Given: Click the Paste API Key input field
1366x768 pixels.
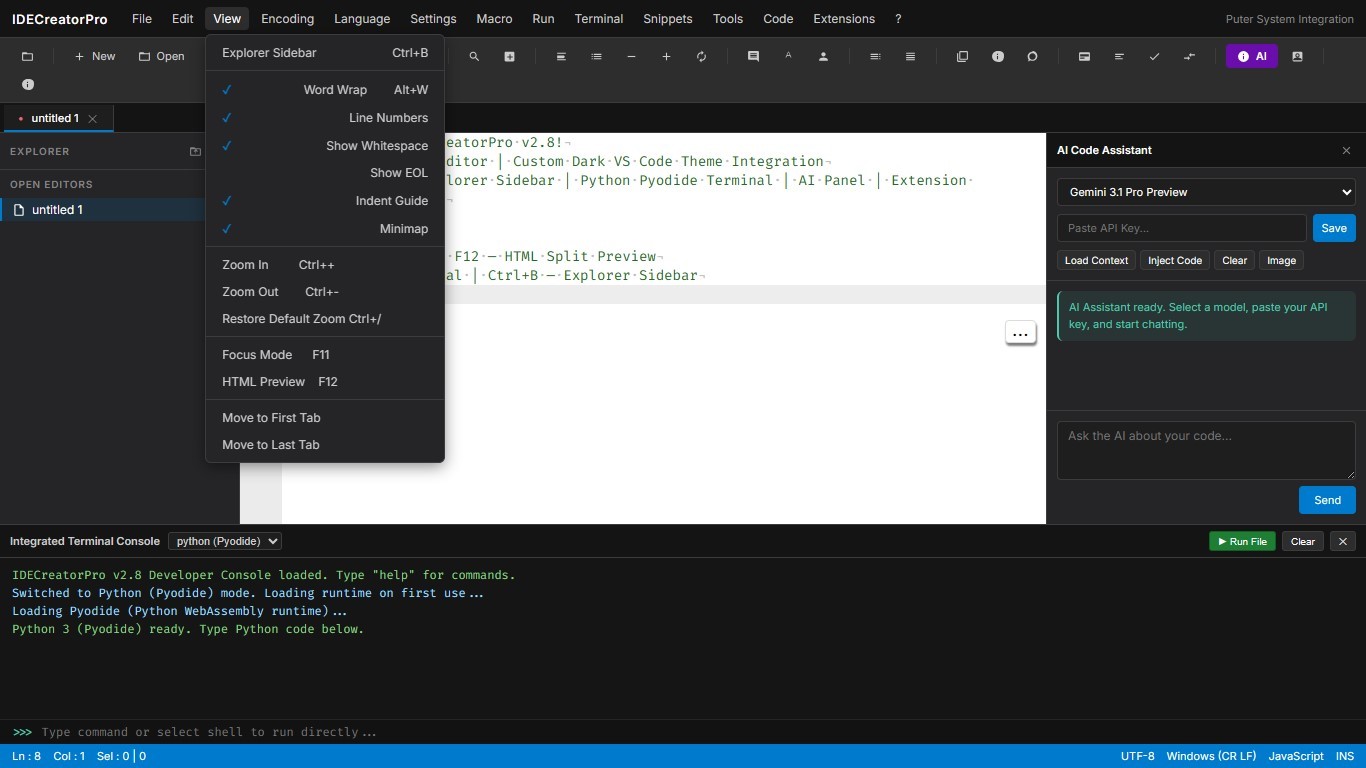Looking at the screenshot, I should 1182,228.
